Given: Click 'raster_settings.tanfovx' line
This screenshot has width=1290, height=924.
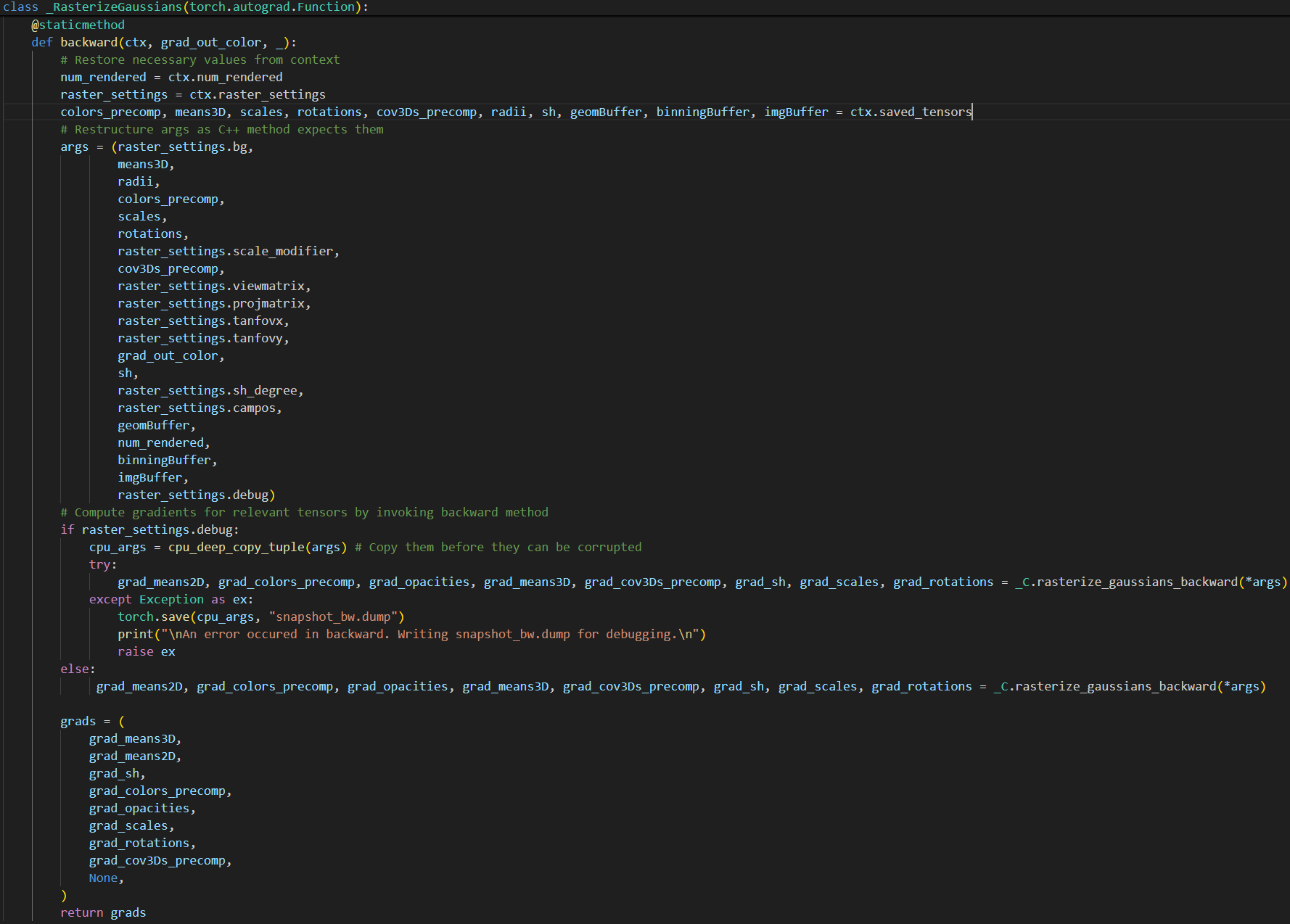Looking at the screenshot, I should point(203,321).
